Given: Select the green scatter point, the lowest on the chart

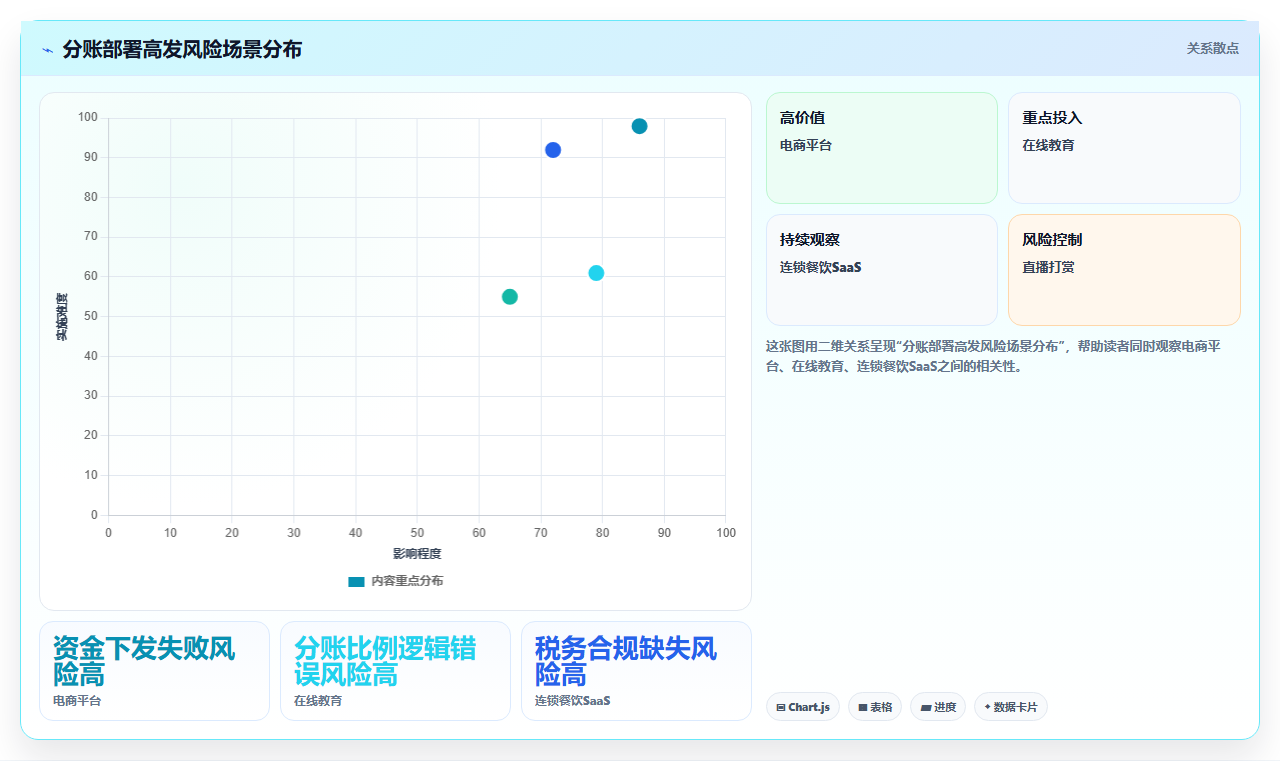Looking at the screenshot, I should pyautogui.click(x=510, y=297).
